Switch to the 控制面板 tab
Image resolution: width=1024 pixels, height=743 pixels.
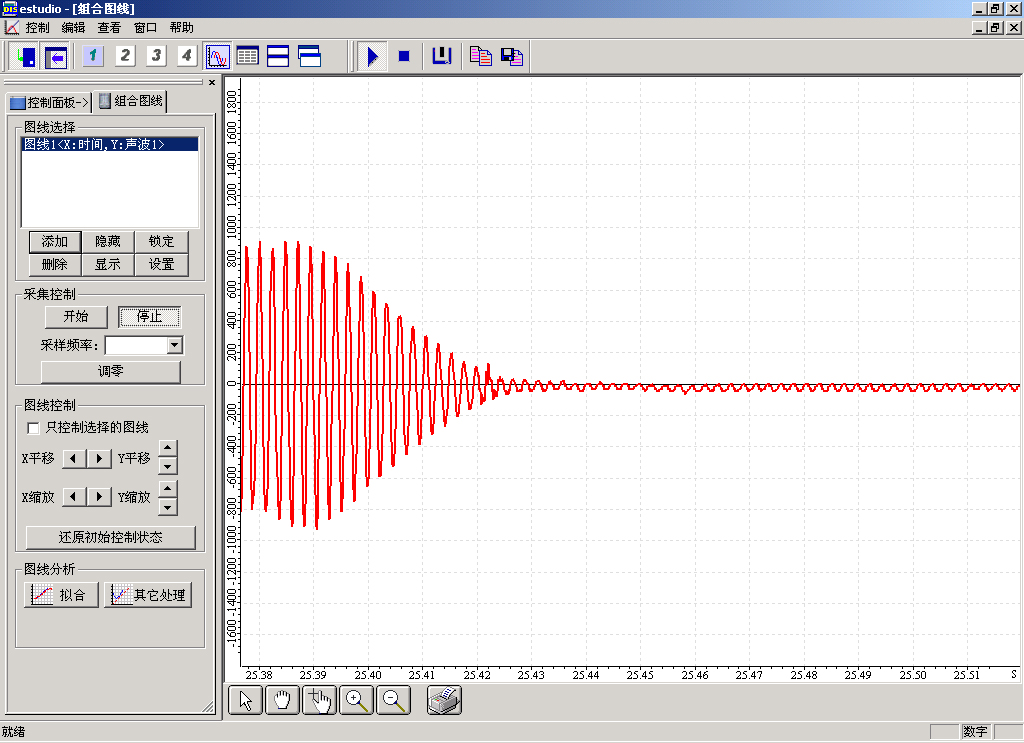[x=49, y=102]
